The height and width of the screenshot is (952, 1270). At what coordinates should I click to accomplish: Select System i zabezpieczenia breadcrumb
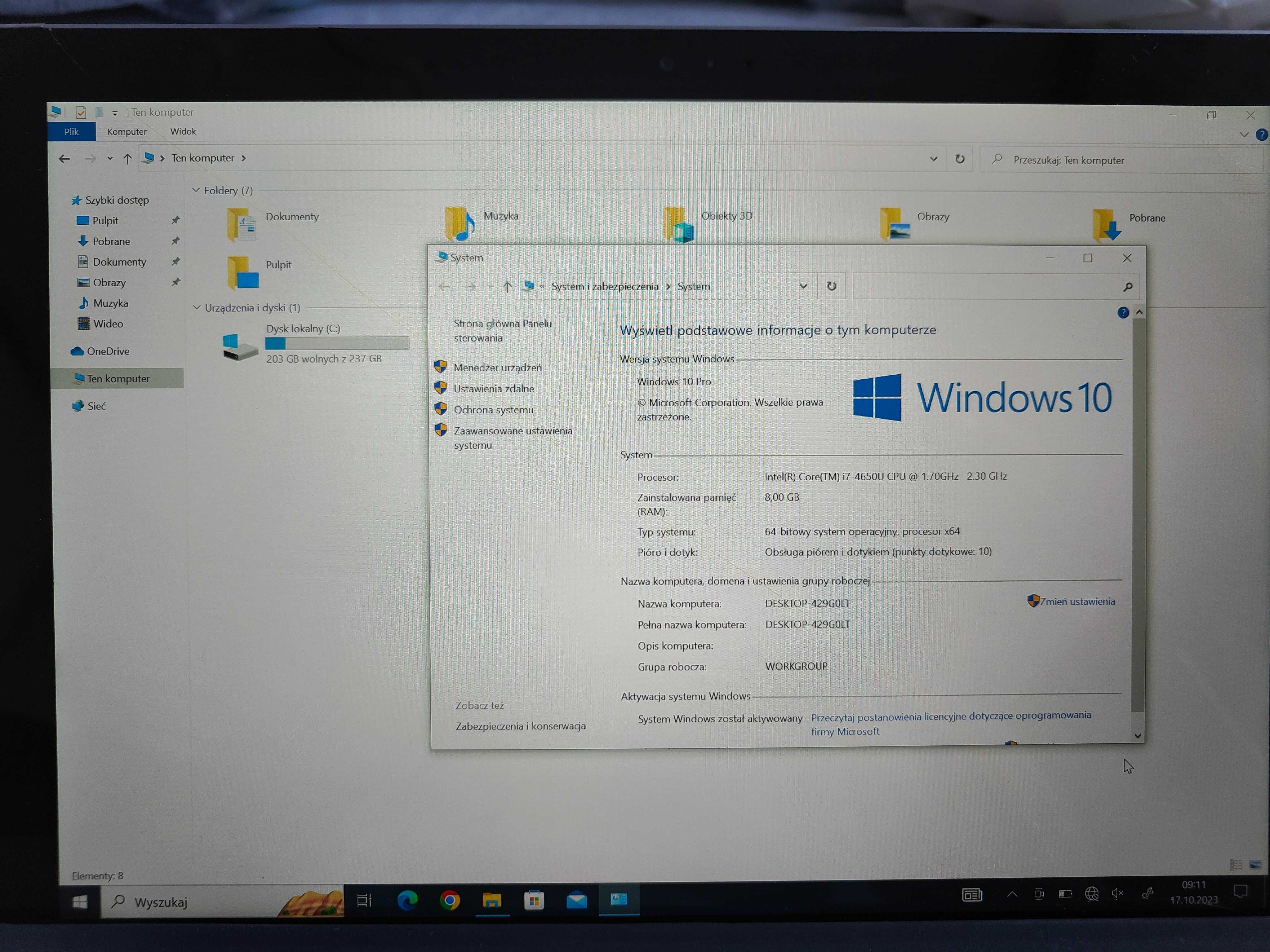tap(605, 286)
